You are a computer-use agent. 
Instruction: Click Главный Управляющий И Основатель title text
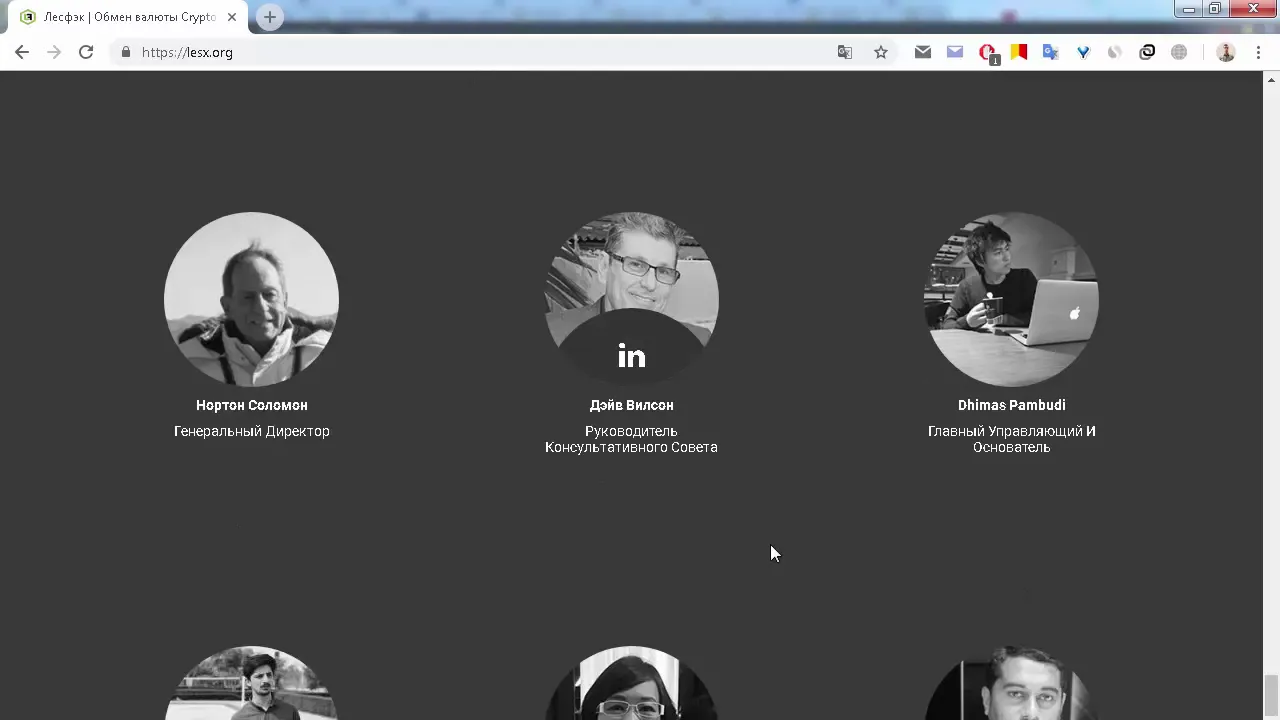click(1011, 439)
